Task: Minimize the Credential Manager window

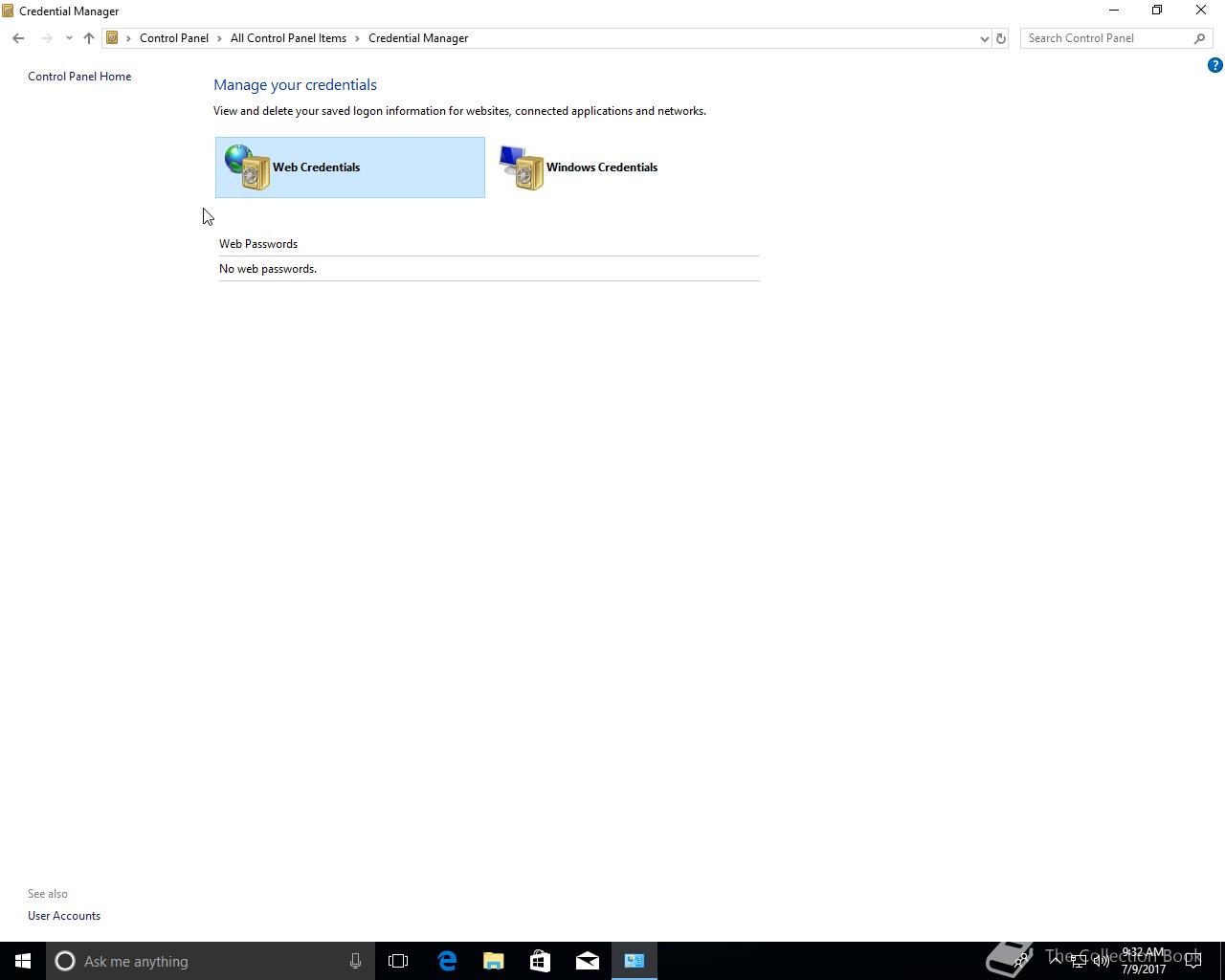Action: [x=1113, y=11]
